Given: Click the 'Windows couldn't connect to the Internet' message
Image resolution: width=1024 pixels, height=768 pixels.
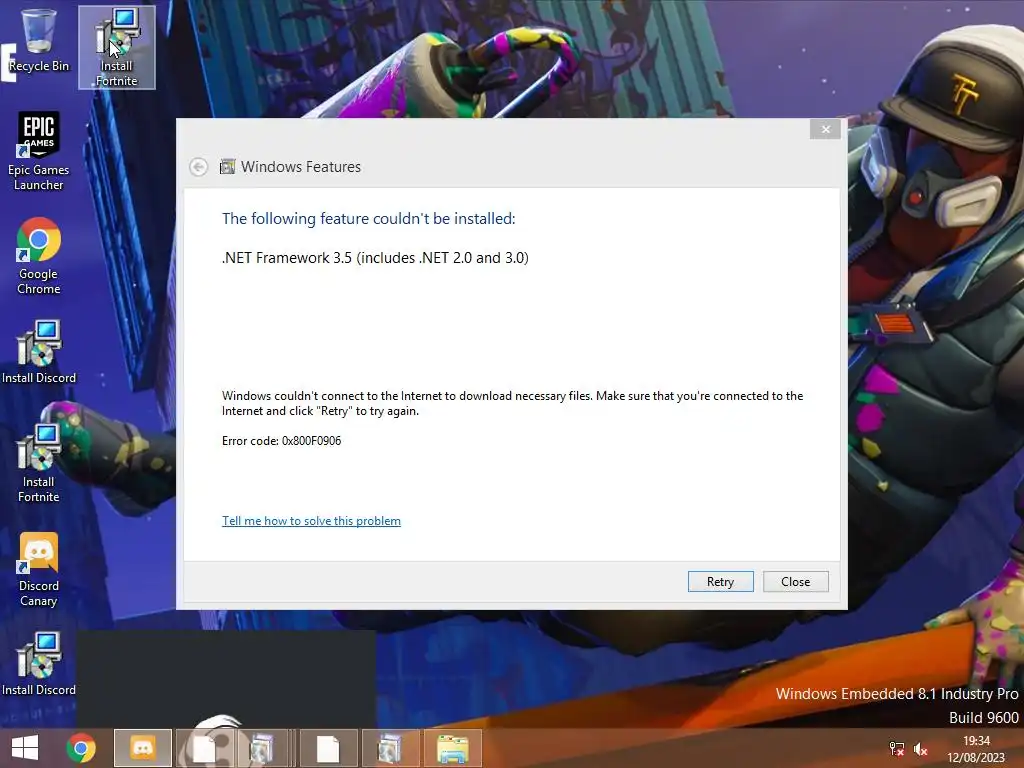Looking at the screenshot, I should coord(513,403).
